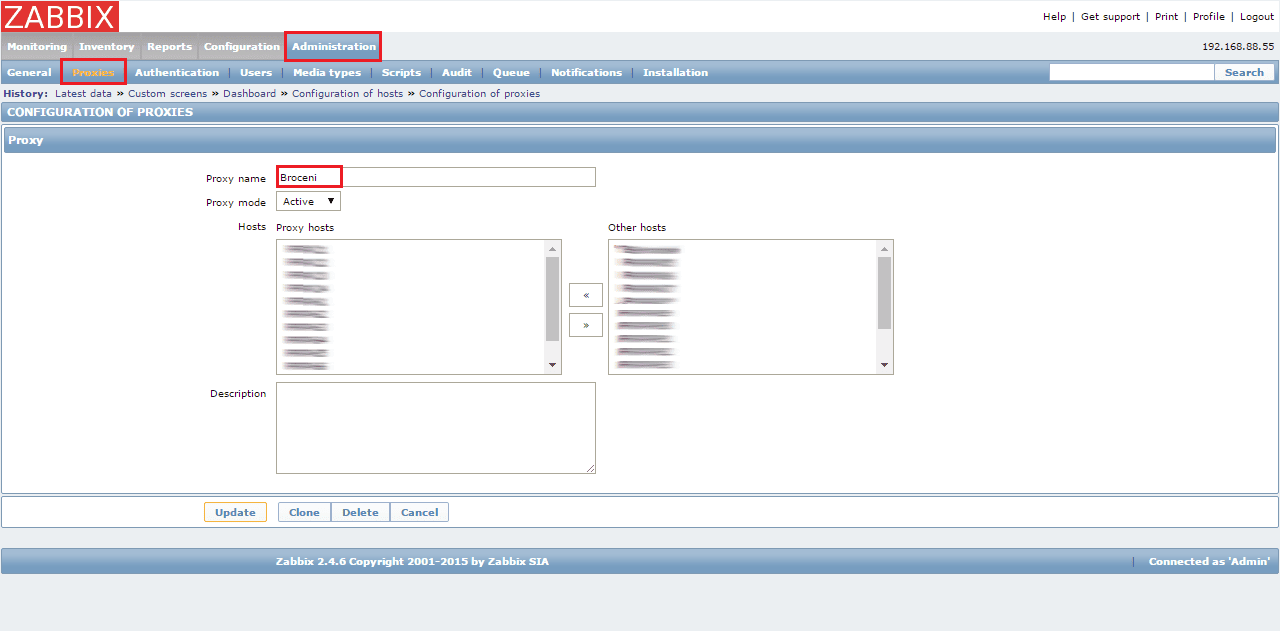Go to the General submenu

29,72
